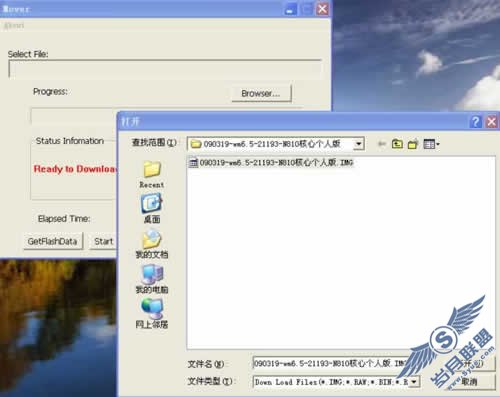
Task: Expand the file type (文件类型) dropdown
Action: [x=414, y=382]
